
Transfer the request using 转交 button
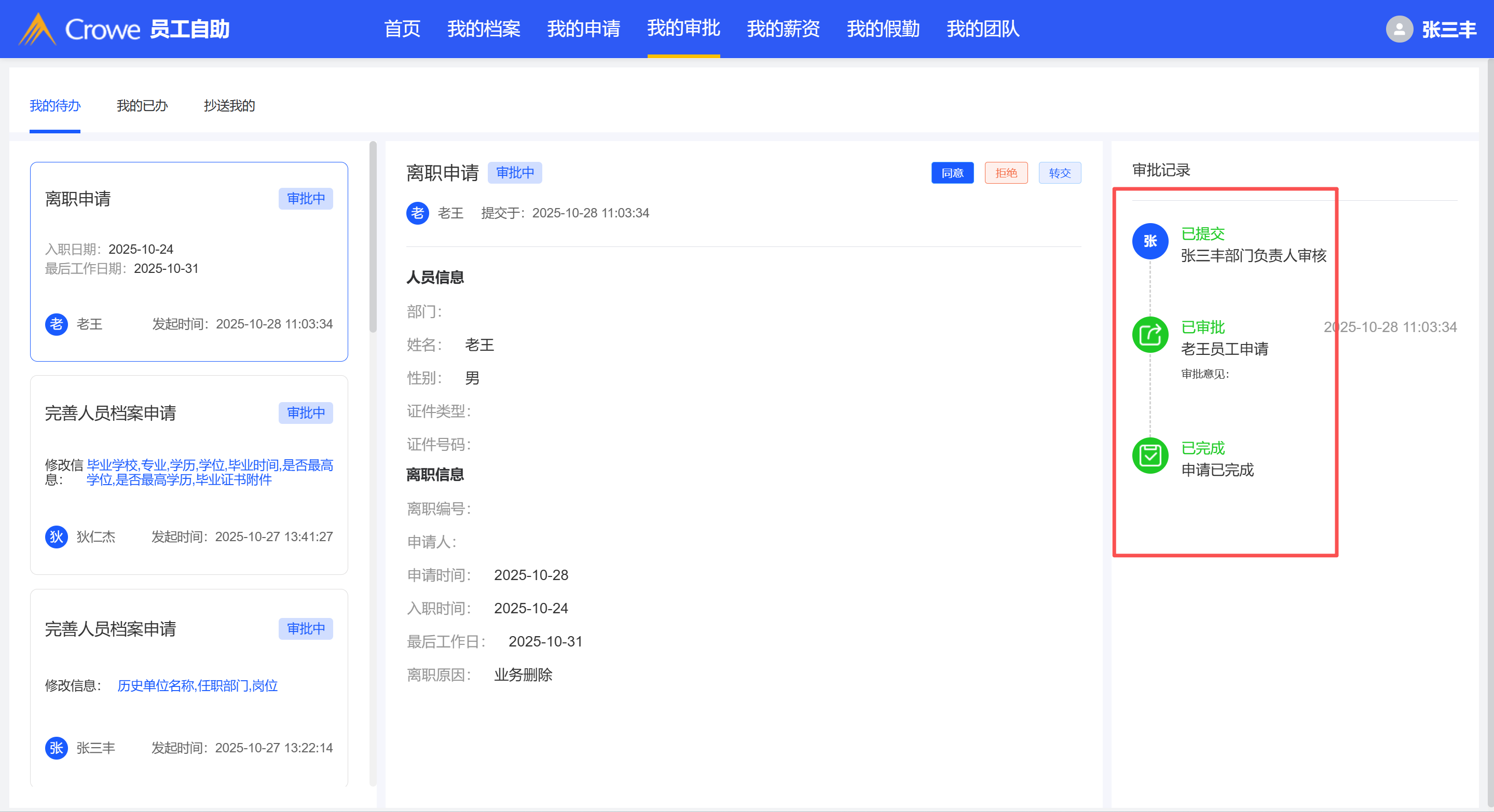coord(1059,173)
